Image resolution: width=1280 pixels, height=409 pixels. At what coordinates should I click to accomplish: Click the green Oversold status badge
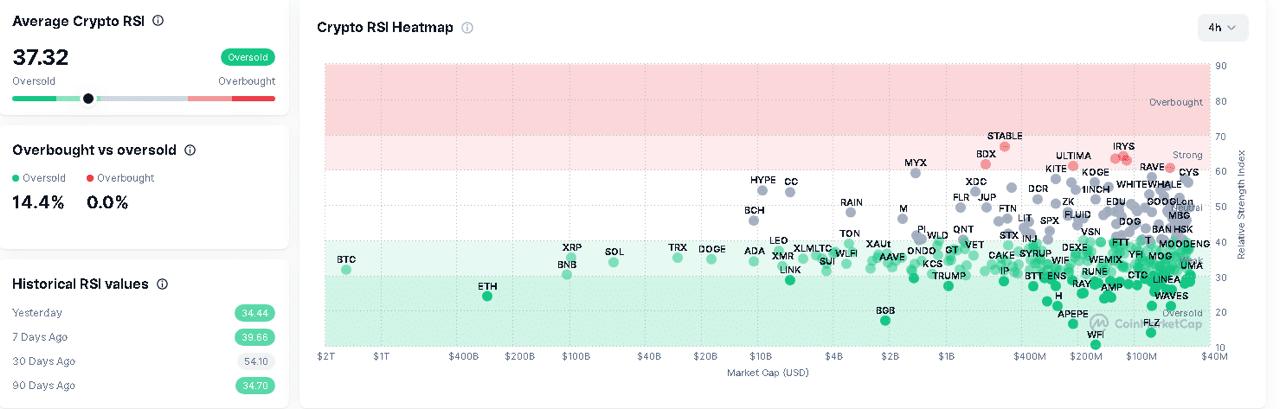coord(248,57)
